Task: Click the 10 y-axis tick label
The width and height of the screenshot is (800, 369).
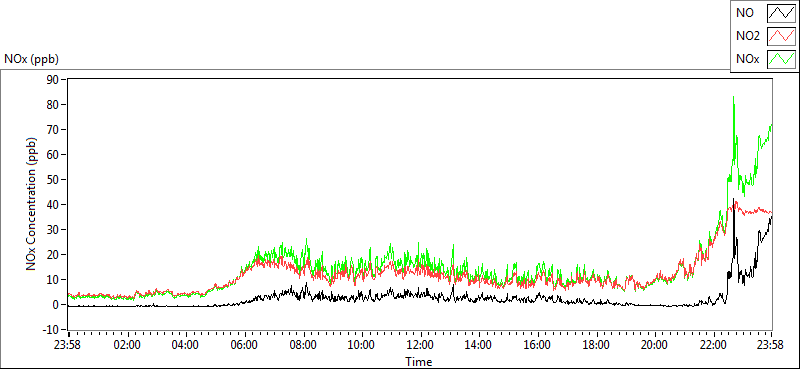Action: [54, 279]
